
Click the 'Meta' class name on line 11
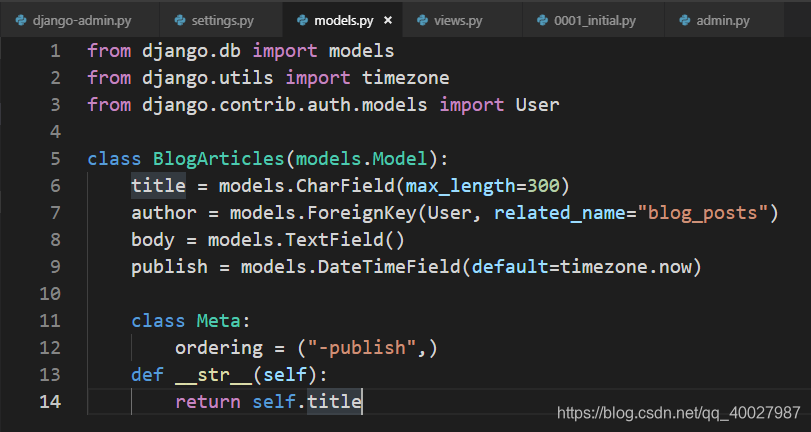[218, 321]
